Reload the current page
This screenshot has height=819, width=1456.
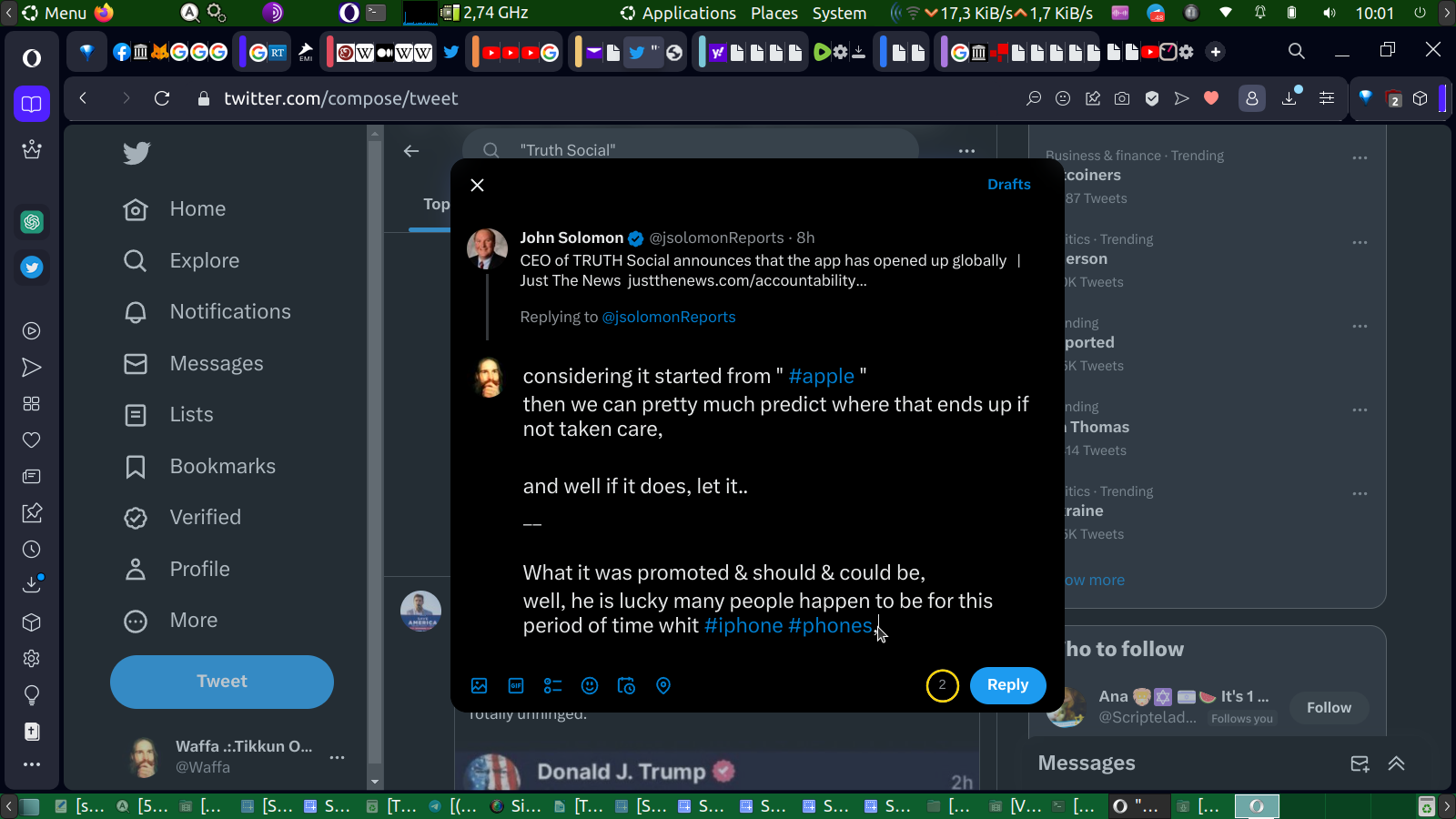pyautogui.click(x=162, y=98)
